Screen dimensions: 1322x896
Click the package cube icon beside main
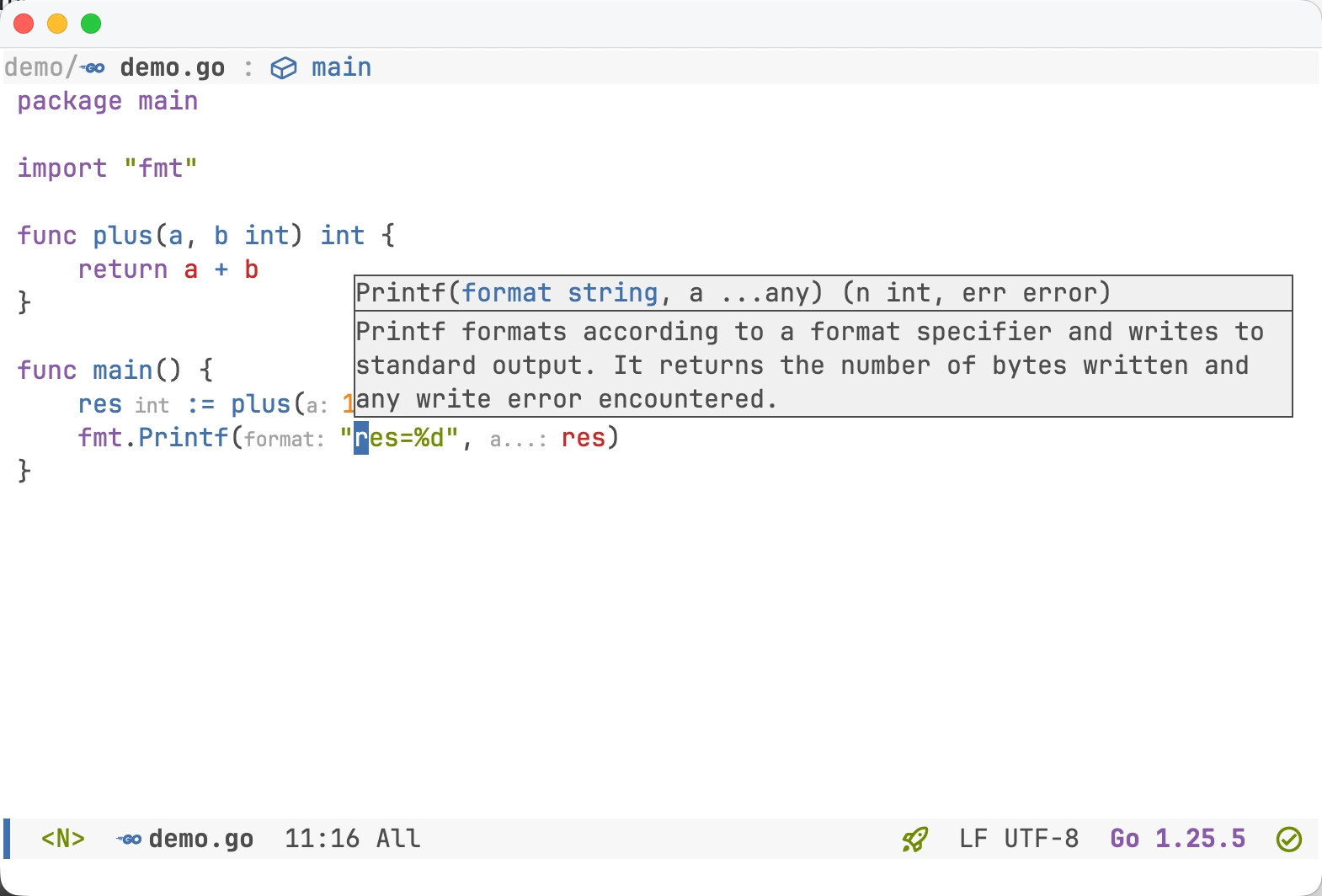click(x=284, y=67)
